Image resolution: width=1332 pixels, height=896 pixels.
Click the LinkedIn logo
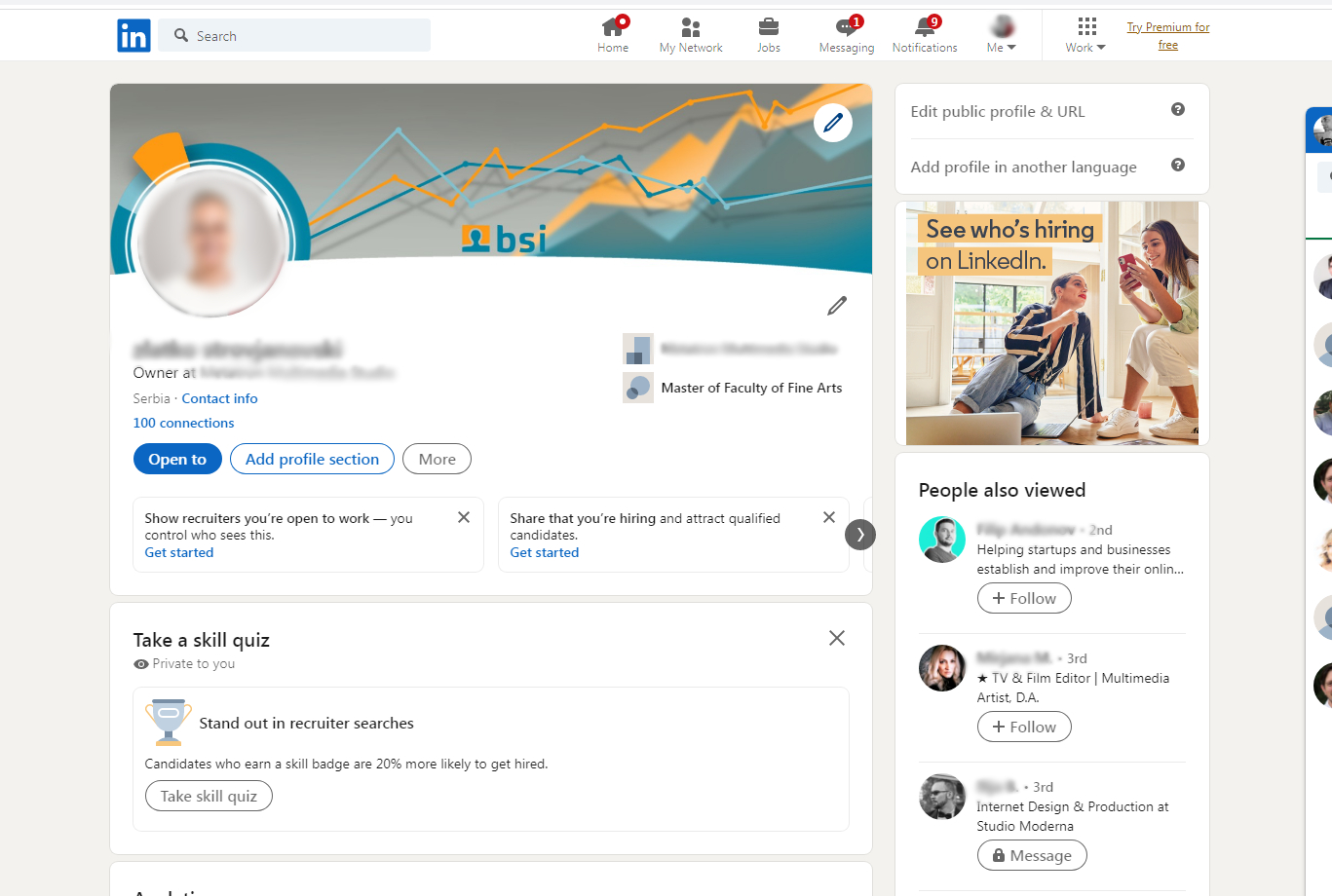pyautogui.click(x=133, y=36)
